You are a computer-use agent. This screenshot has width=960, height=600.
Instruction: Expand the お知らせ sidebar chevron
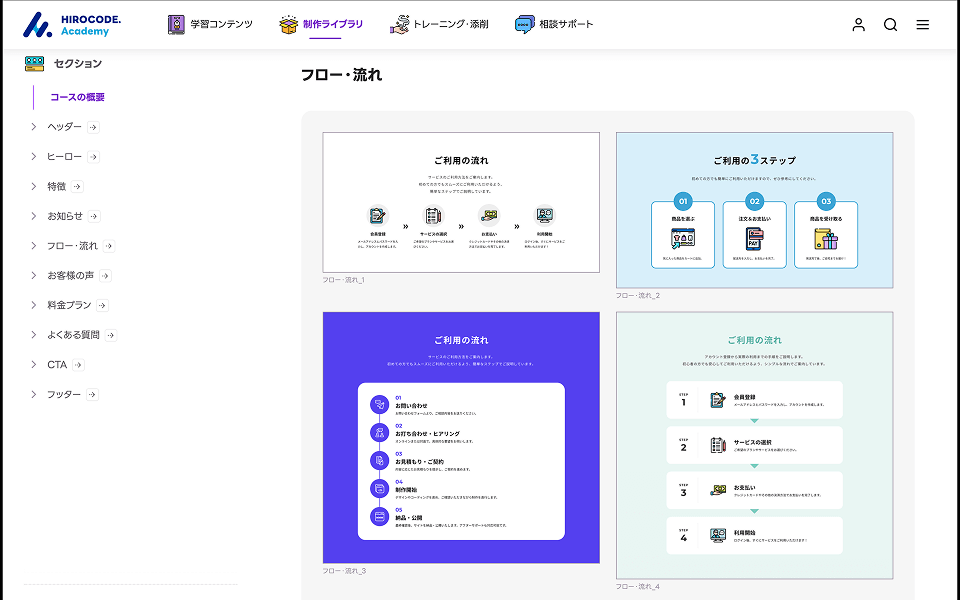click(34, 216)
